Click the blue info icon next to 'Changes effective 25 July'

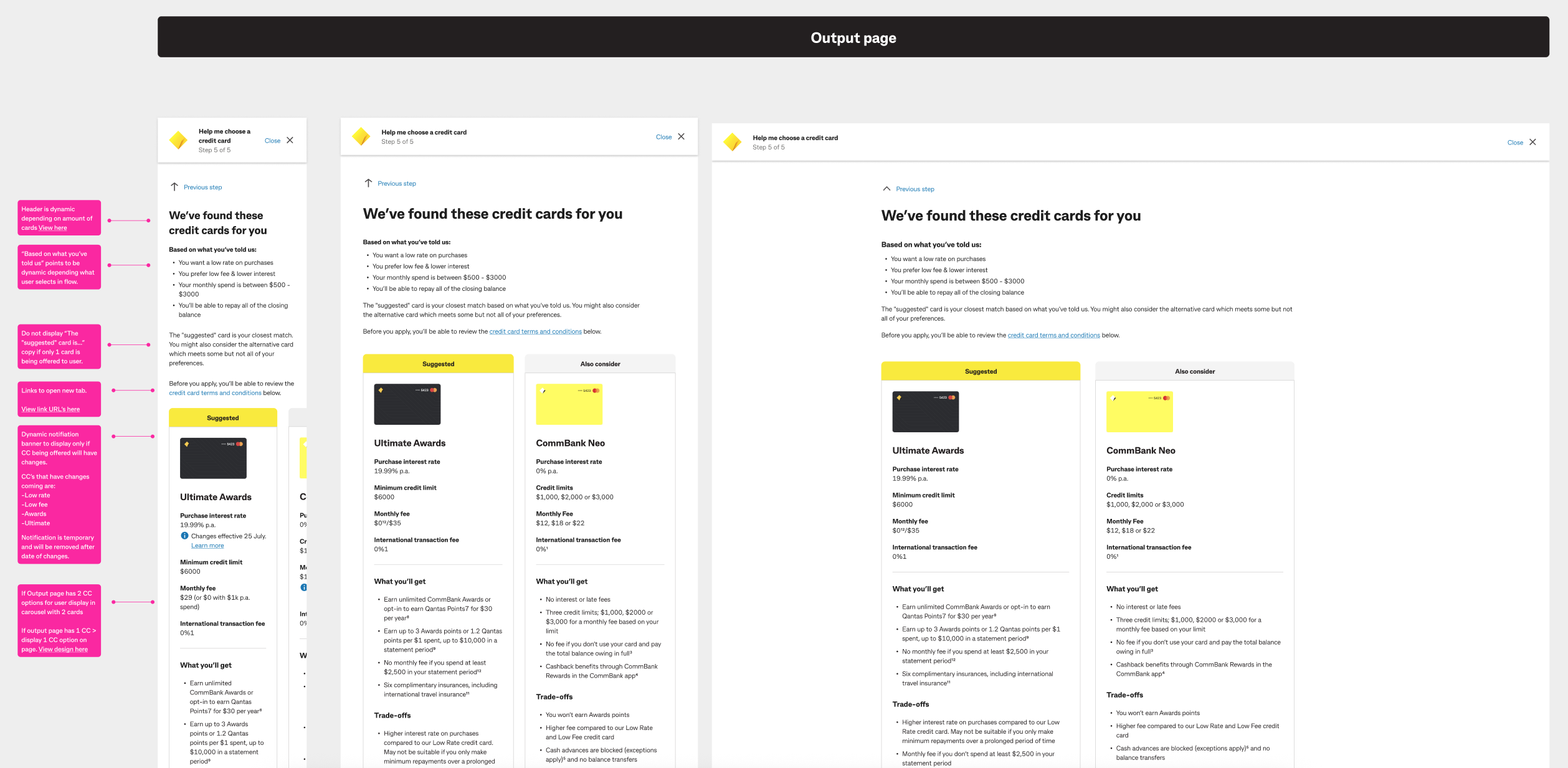coord(184,536)
